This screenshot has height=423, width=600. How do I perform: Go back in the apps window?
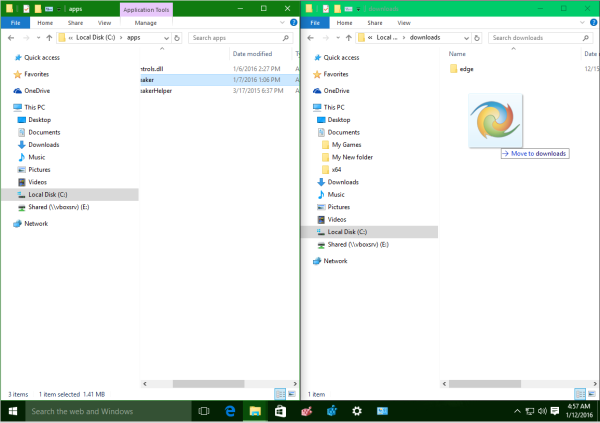(x=11, y=38)
